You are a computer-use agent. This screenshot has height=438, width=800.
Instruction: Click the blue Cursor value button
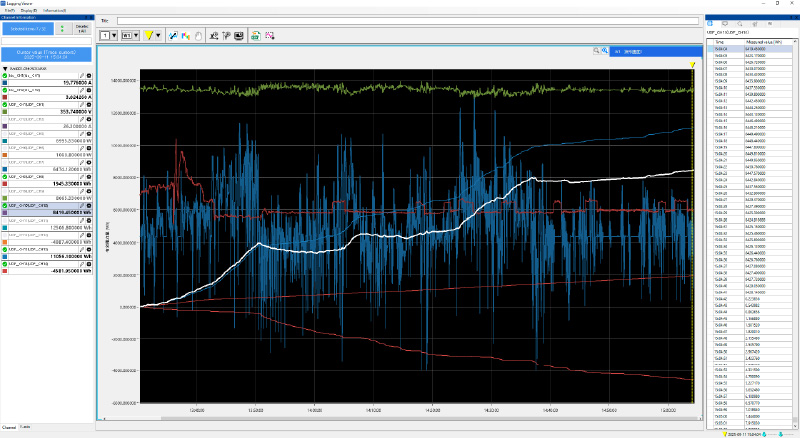tap(46, 54)
